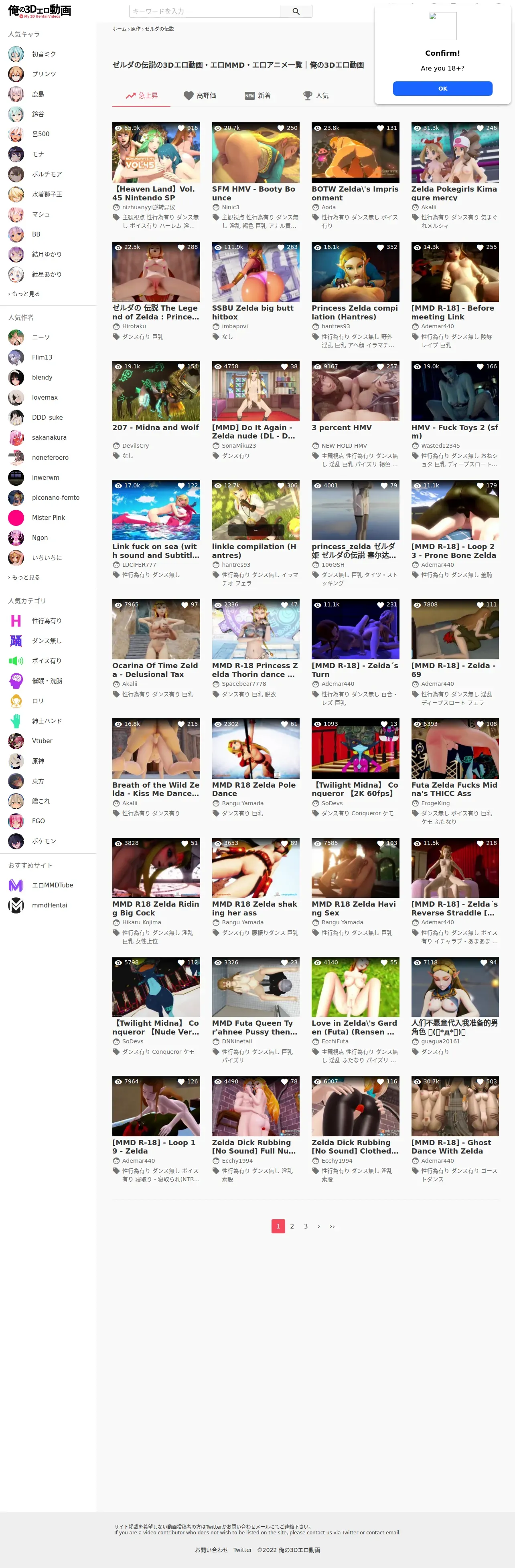This screenshot has height=1568, width=515.
Task: Select 紲星あかり avatar in sidebar
Action: coord(16,275)
